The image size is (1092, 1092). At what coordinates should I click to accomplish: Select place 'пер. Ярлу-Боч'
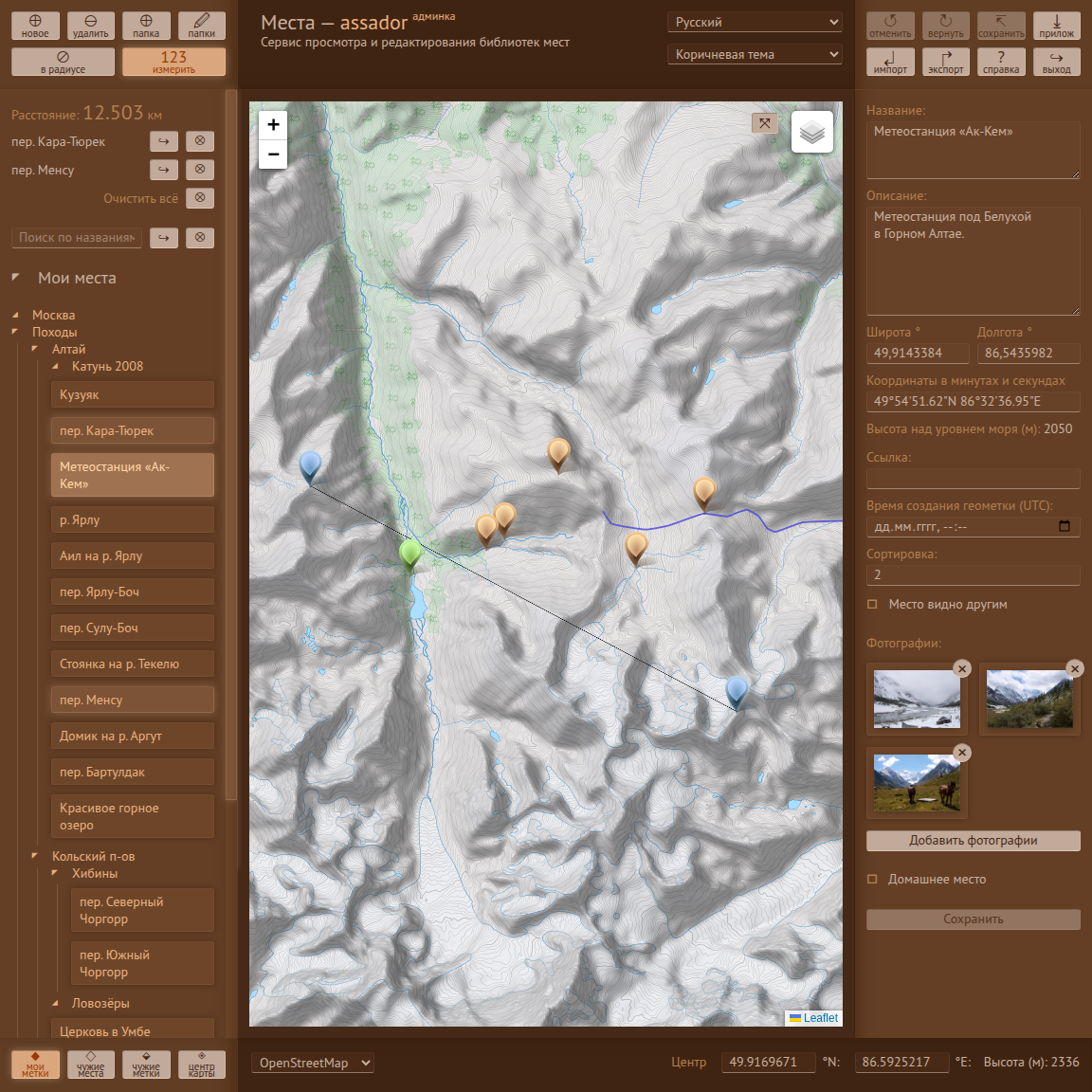point(133,591)
